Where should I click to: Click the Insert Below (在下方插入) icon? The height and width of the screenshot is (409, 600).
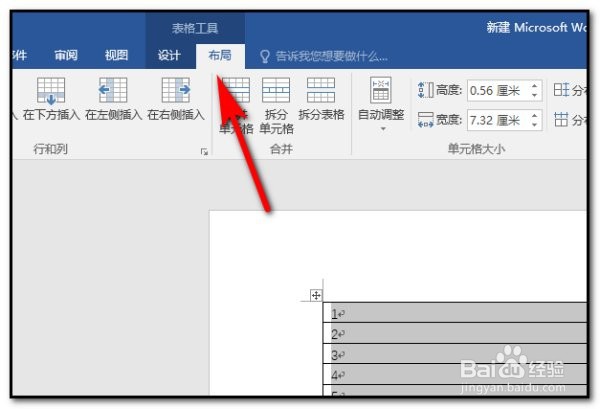(x=51, y=91)
